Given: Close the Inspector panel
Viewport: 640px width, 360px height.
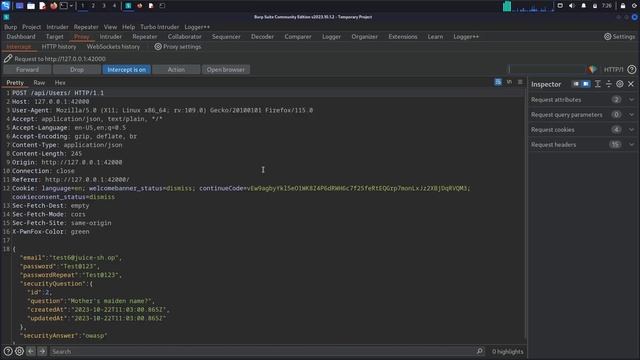Looking at the screenshot, I should [x=631, y=84].
